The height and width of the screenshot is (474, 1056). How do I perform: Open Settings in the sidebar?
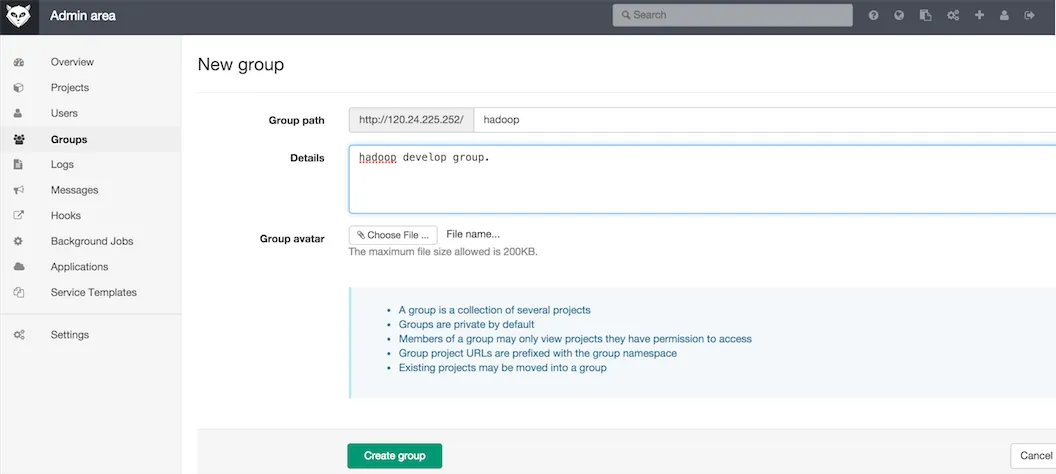(x=70, y=335)
